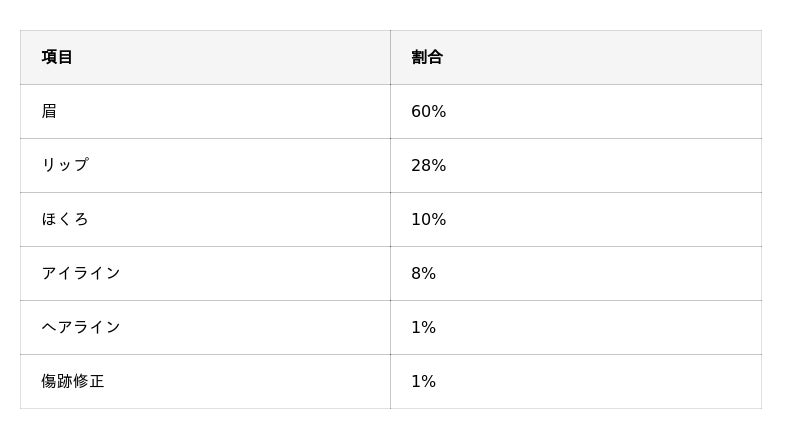Viewport: 800px width, 439px height.
Task: Select the ほくろ row label
Action: [x=65, y=219]
